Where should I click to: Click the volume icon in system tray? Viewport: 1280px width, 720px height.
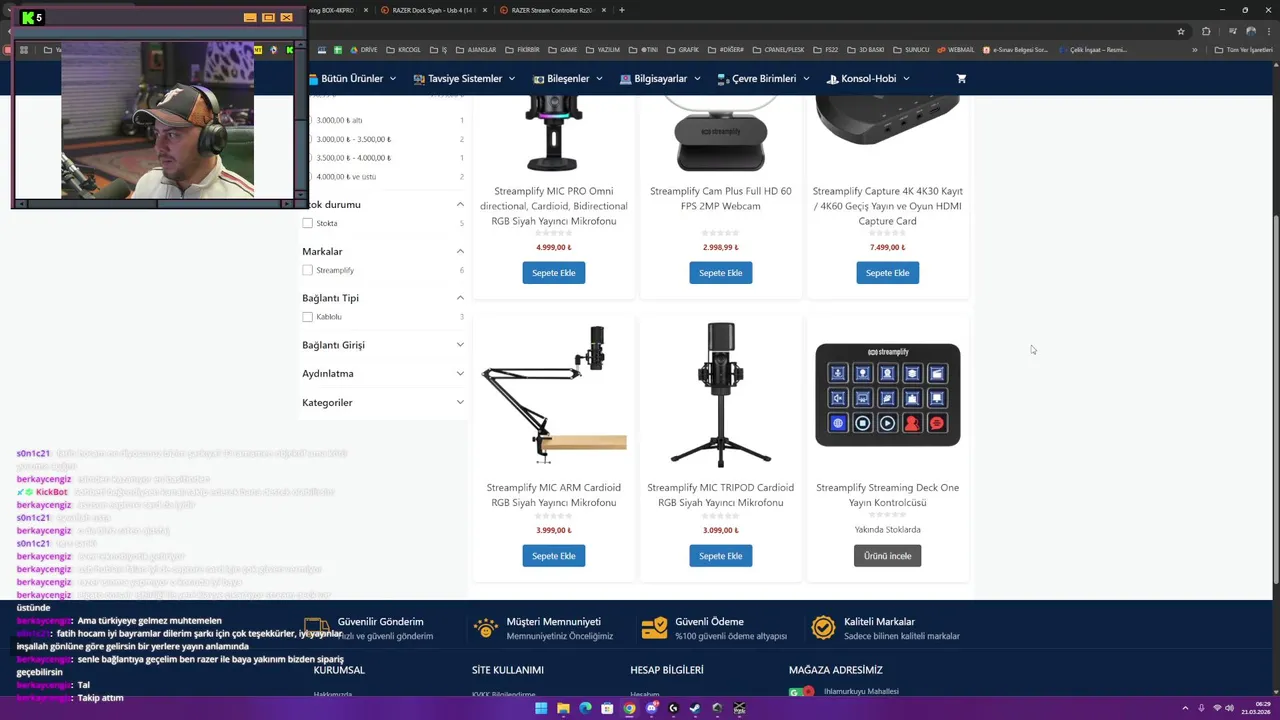coord(1230,708)
